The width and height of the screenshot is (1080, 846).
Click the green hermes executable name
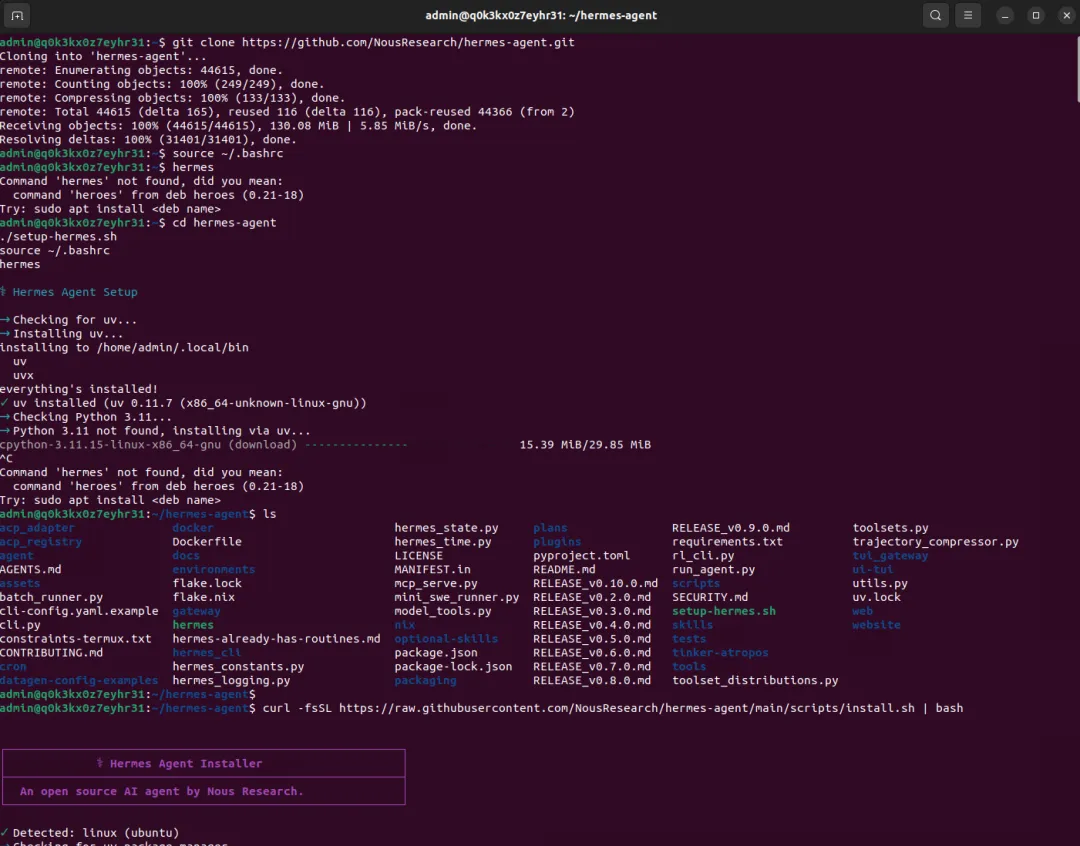[193, 625]
